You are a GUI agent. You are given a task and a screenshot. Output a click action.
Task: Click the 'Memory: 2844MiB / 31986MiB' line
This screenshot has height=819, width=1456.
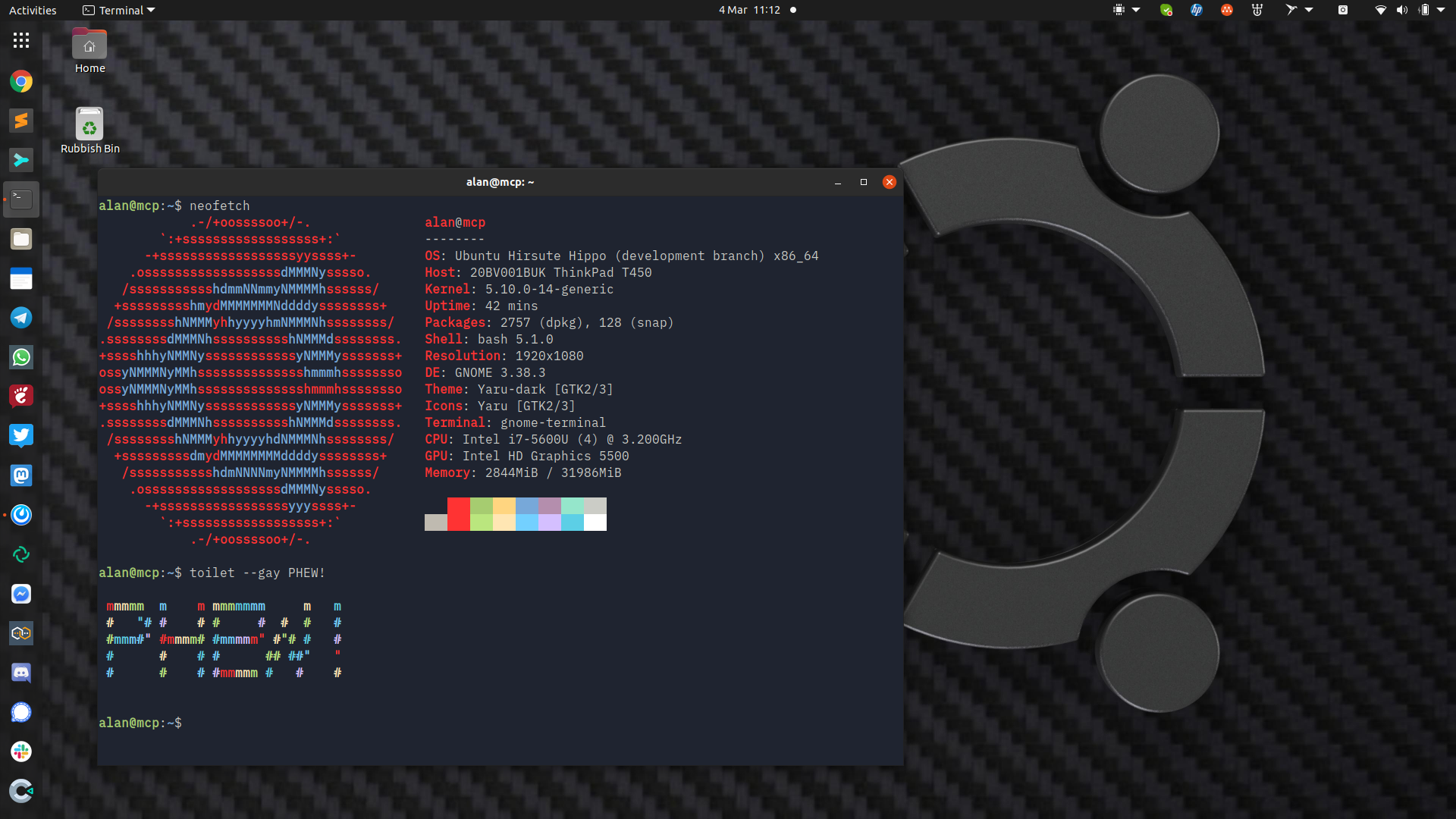tap(523, 472)
